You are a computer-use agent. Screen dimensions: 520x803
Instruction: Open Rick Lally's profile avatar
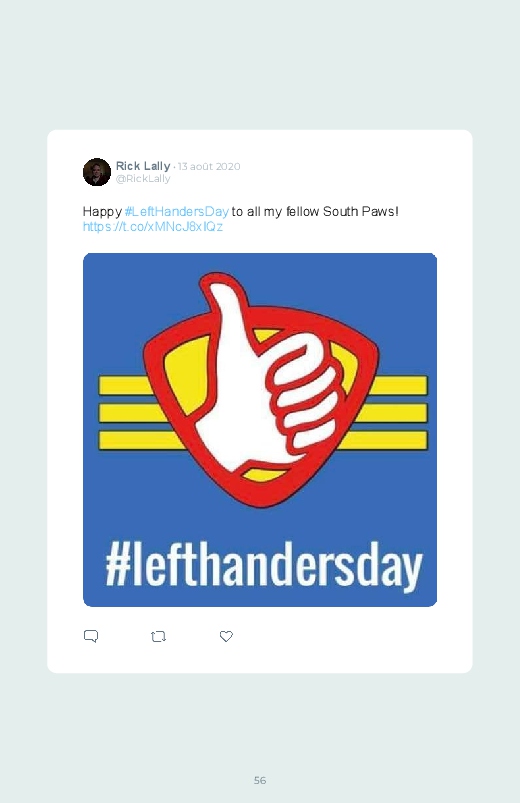coord(97,172)
